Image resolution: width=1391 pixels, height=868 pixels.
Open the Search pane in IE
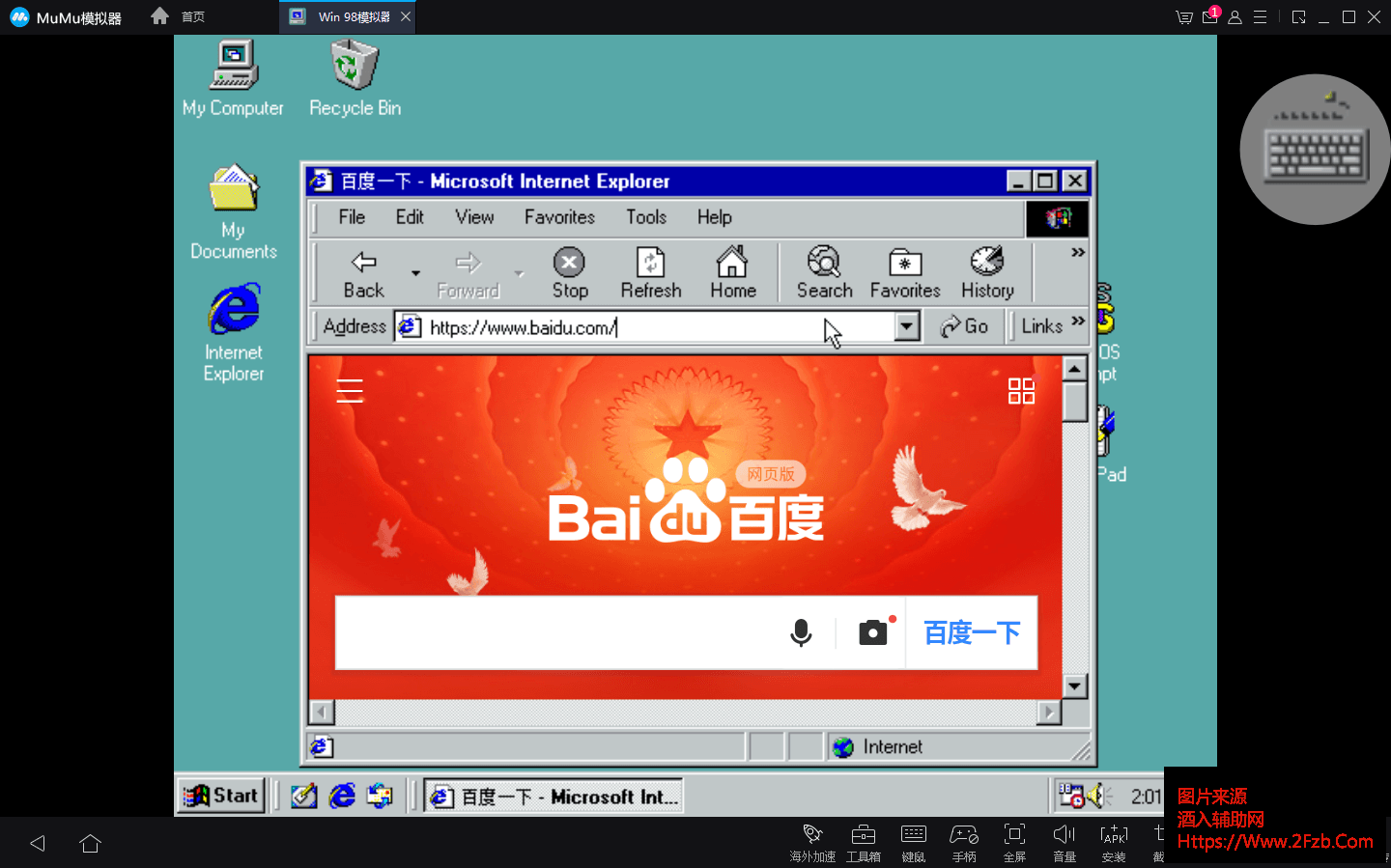coord(824,273)
